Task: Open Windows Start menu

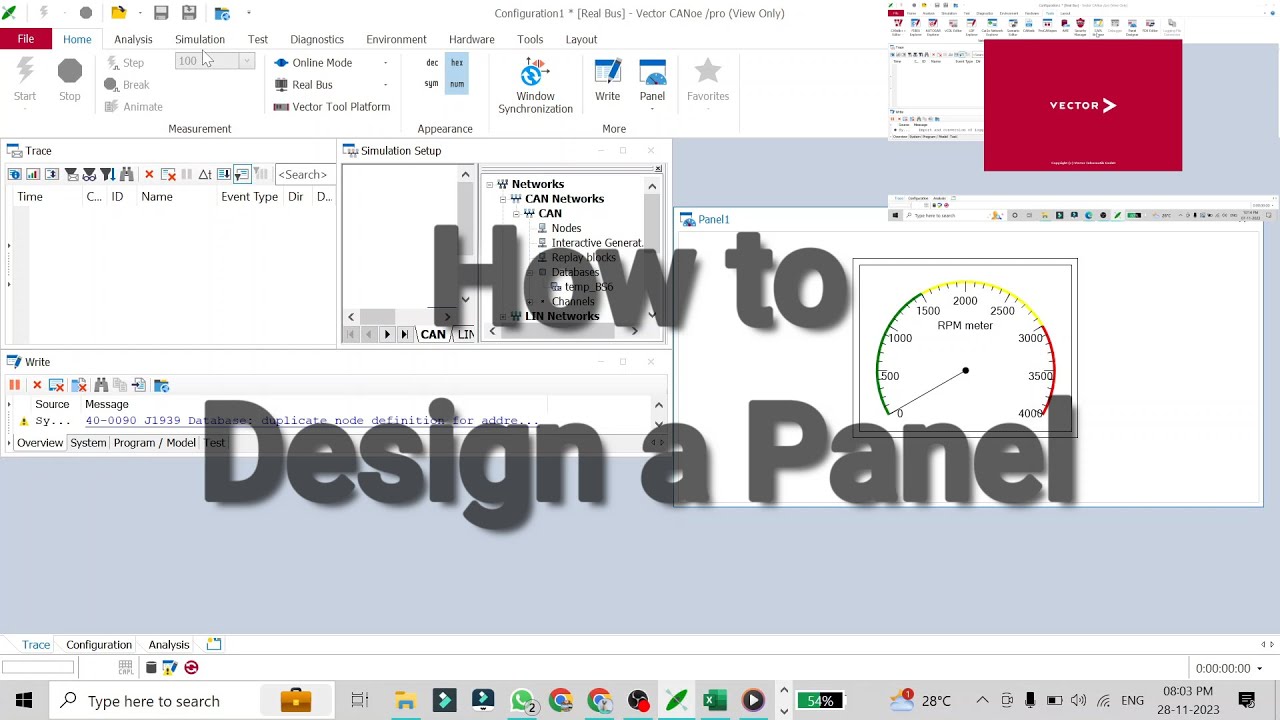Action: tap(24, 701)
